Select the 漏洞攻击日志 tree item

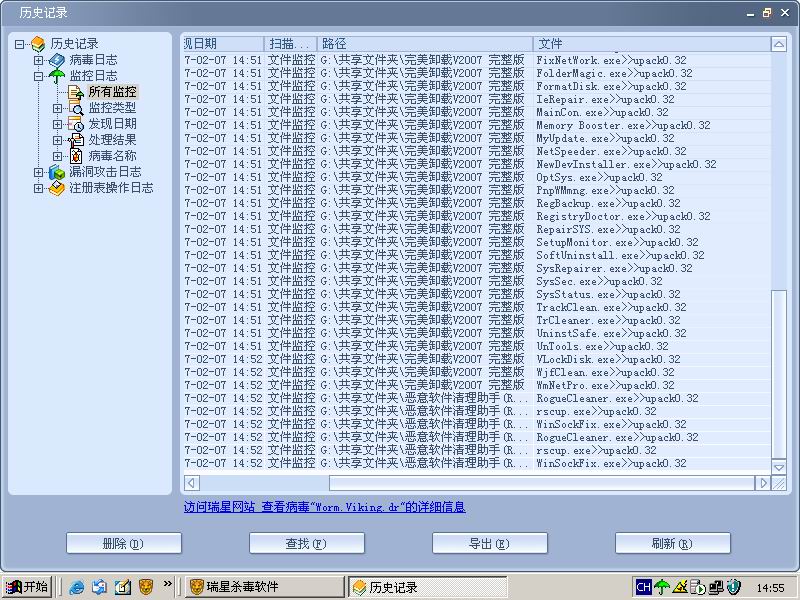105,172
